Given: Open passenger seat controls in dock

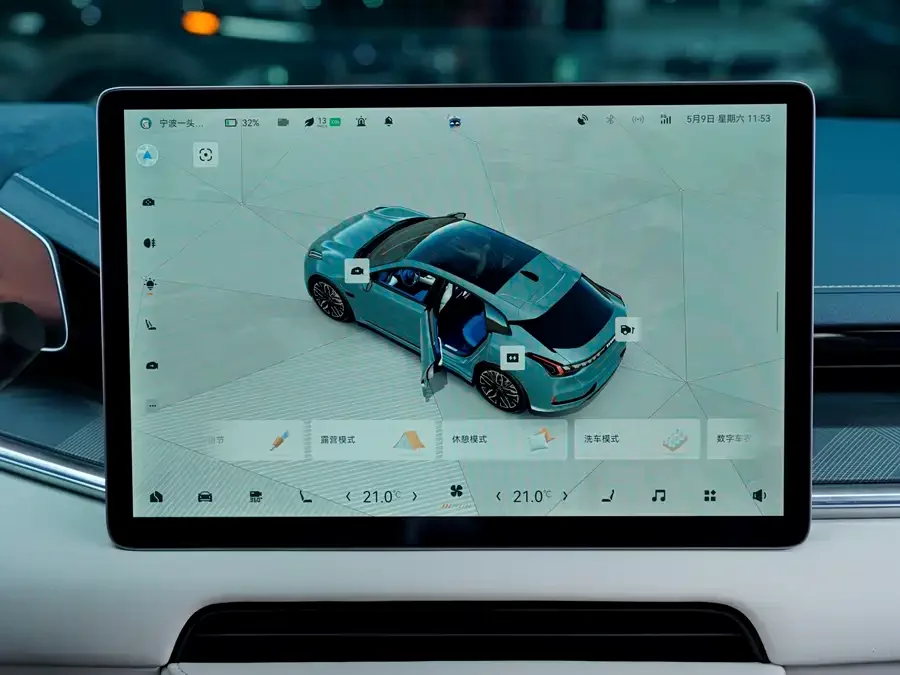Looking at the screenshot, I should click(x=608, y=495).
